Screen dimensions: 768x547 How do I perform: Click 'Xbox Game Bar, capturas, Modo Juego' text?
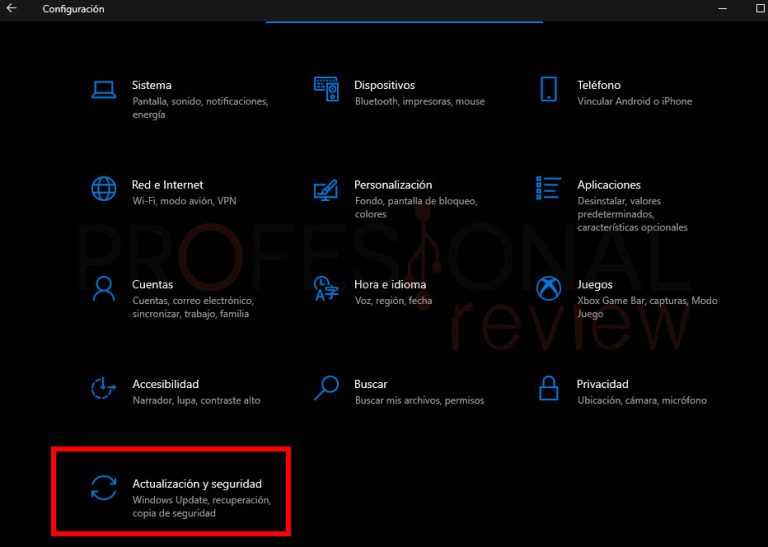pos(647,307)
